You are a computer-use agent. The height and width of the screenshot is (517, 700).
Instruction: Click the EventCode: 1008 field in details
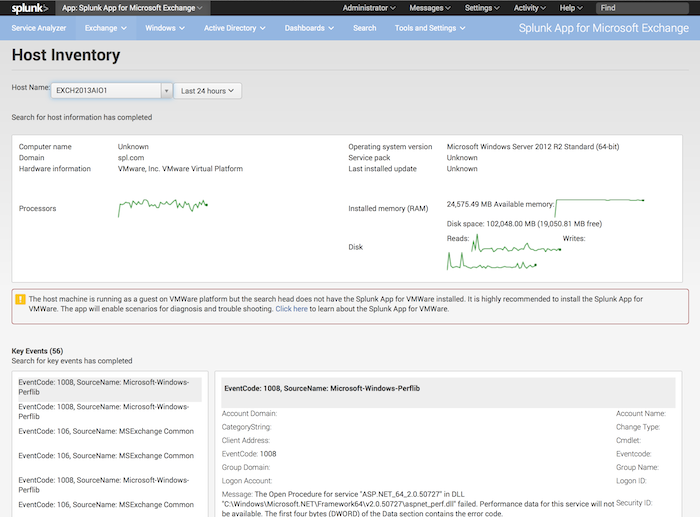(249, 454)
